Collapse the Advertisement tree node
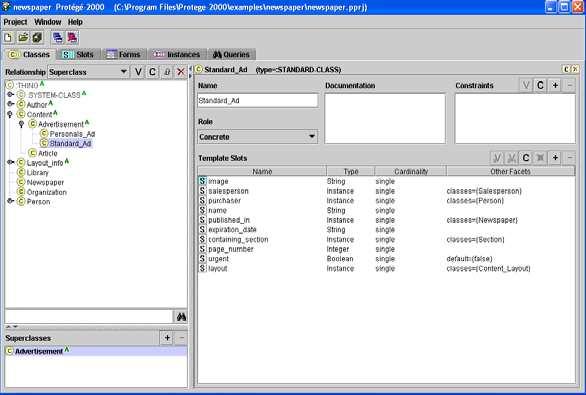 click(x=22, y=124)
